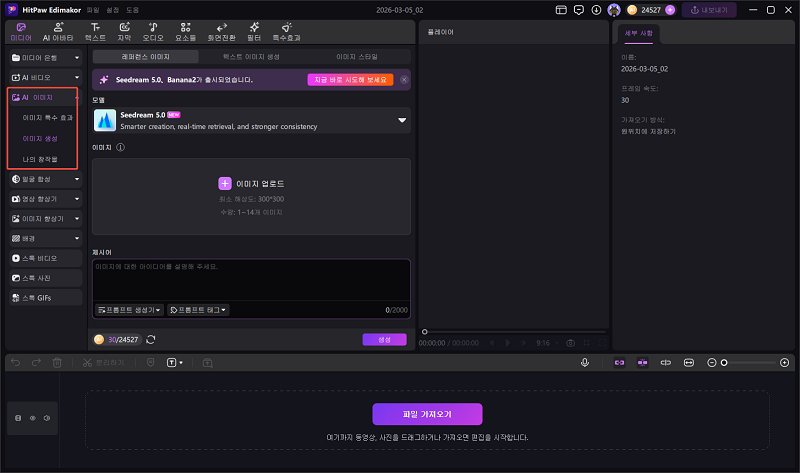Viewport: 800px width, 473px height.
Task: Open the 오디오 audio tool
Action: [x=153, y=32]
